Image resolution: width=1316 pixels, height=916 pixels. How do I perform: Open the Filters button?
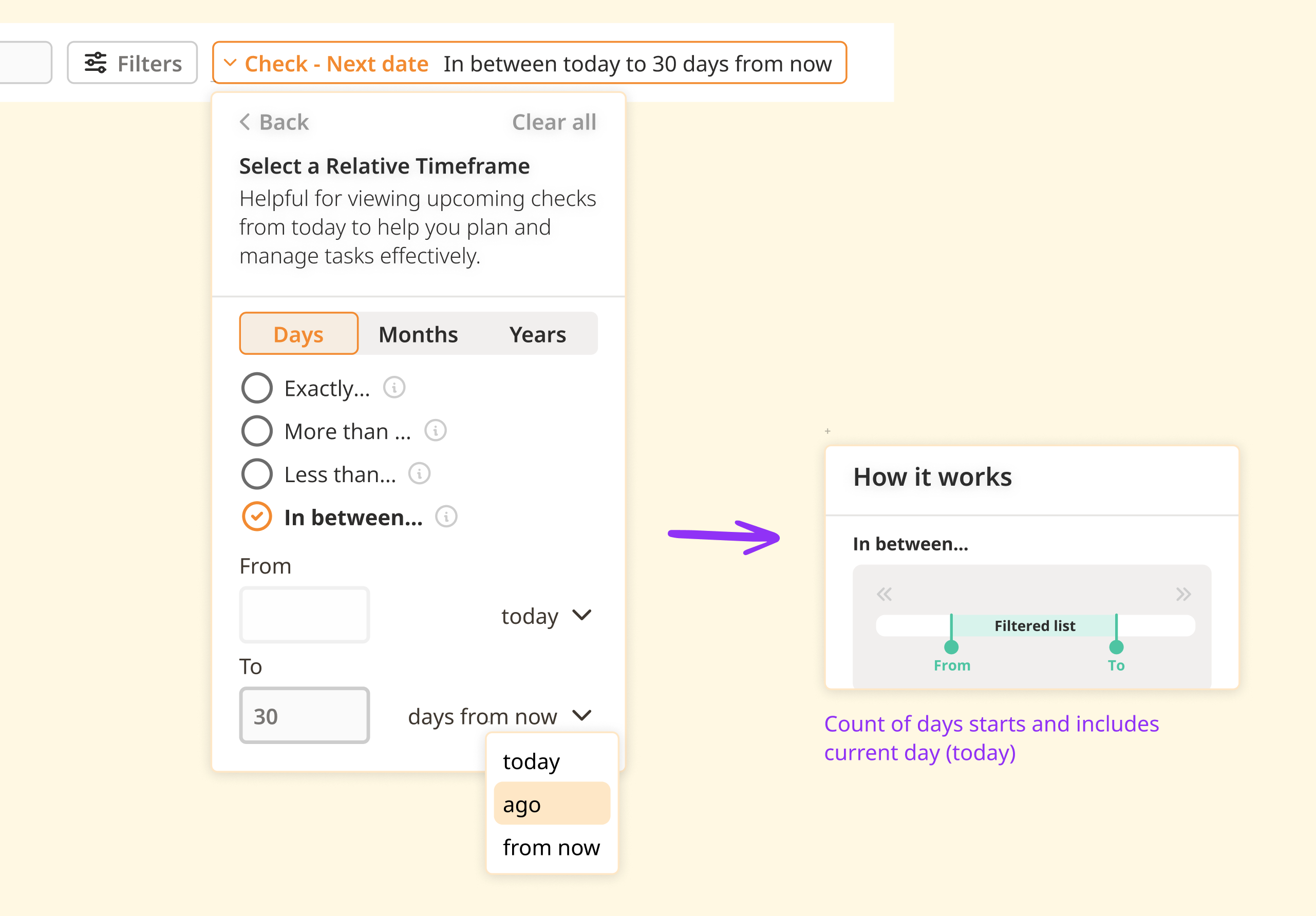133,63
